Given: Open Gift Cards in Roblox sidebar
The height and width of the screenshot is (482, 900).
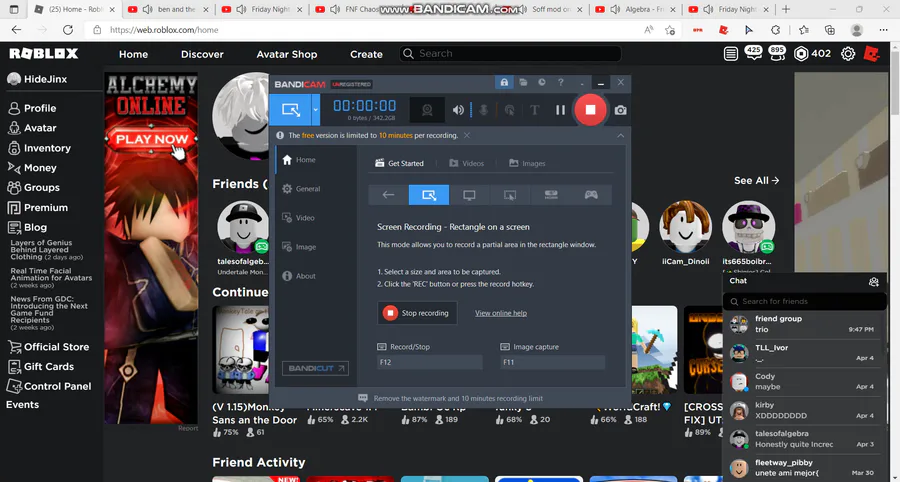Looking at the screenshot, I should pos(40,367).
